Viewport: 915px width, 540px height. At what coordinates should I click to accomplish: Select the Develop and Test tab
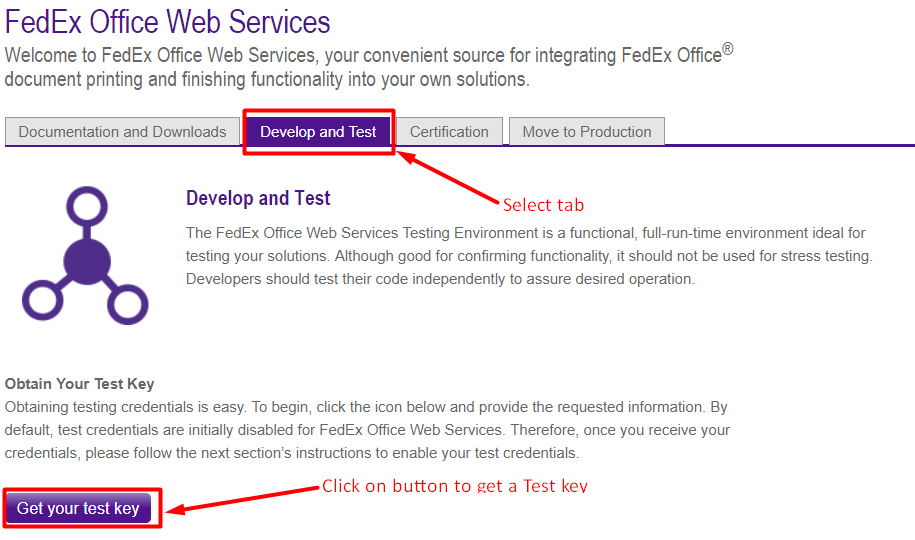pos(318,131)
